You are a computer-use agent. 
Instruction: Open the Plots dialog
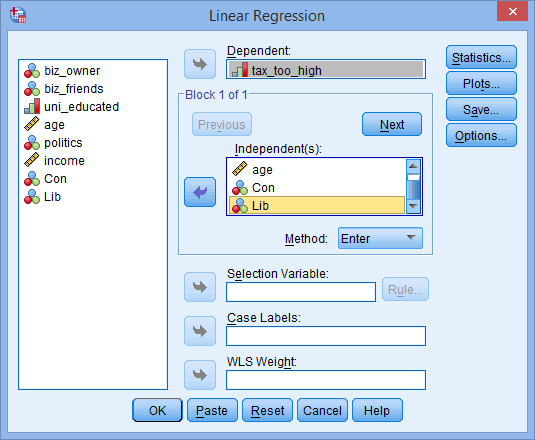pyautogui.click(x=481, y=83)
